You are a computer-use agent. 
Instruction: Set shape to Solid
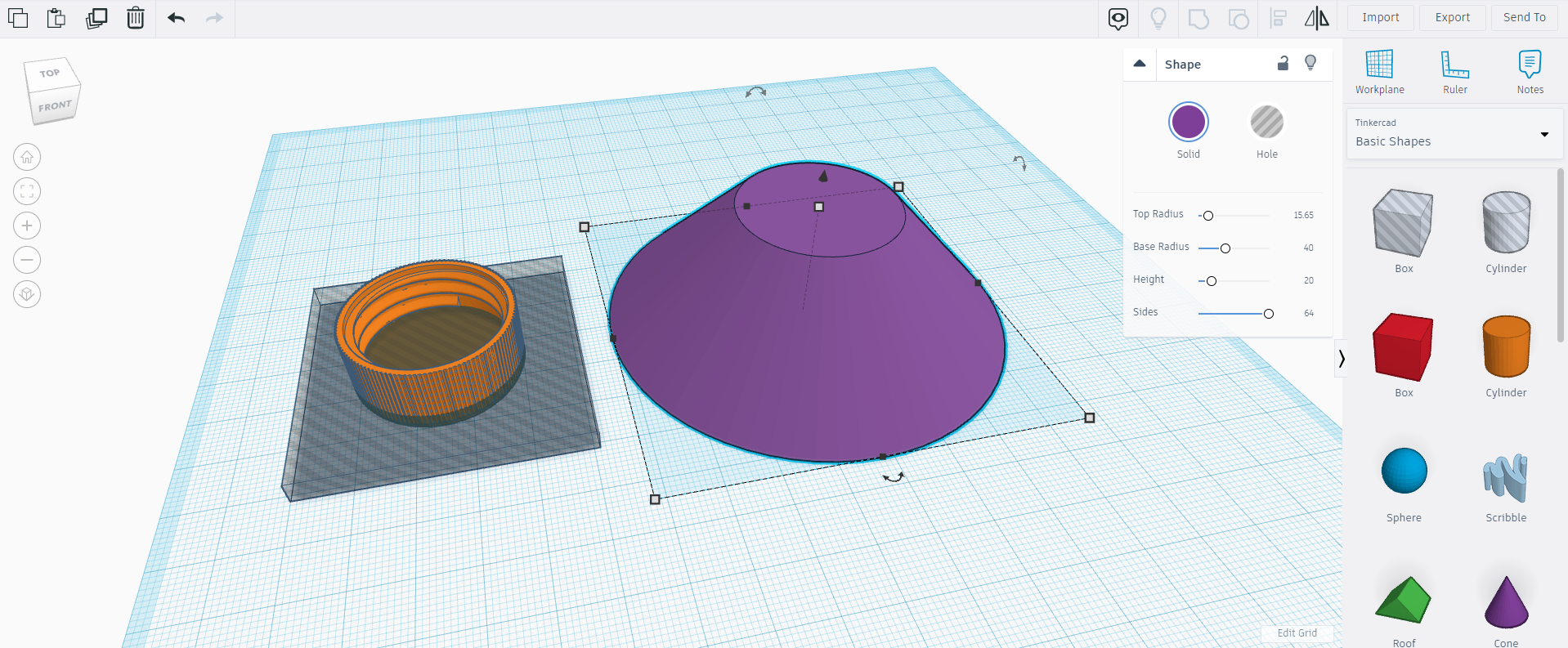(1188, 123)
